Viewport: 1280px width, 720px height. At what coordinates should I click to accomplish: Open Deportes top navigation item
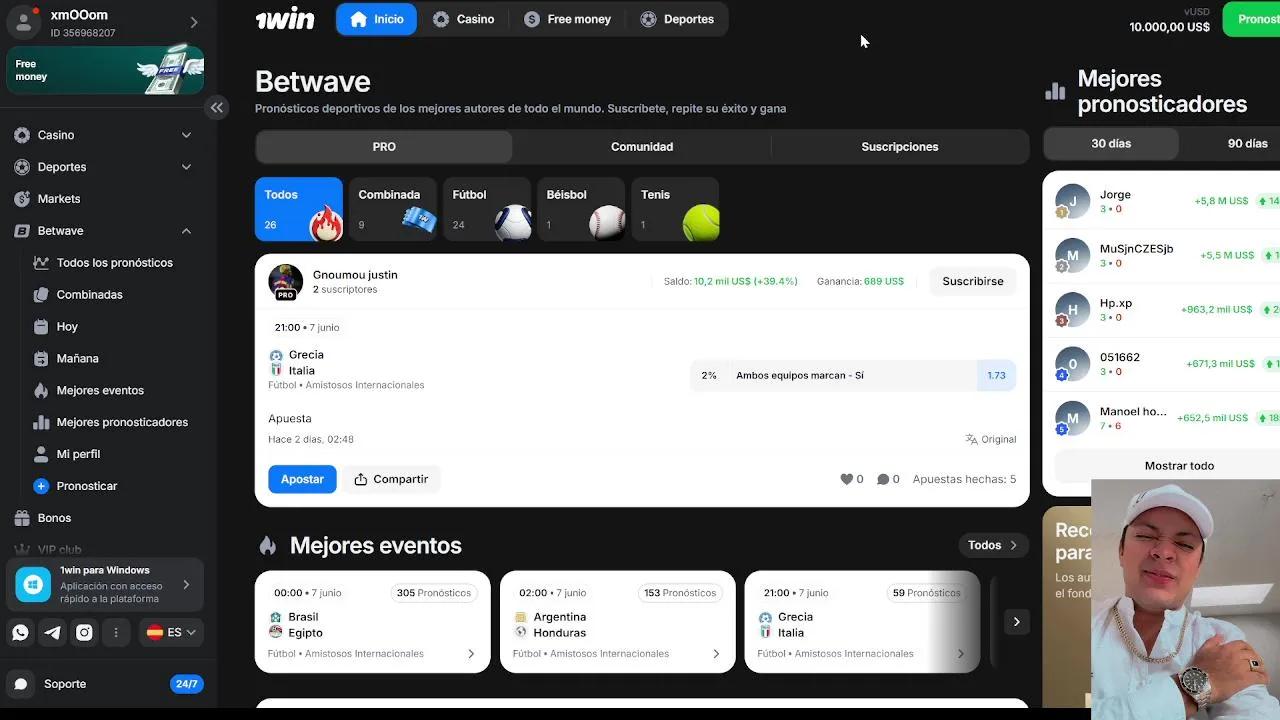[677, 19]
